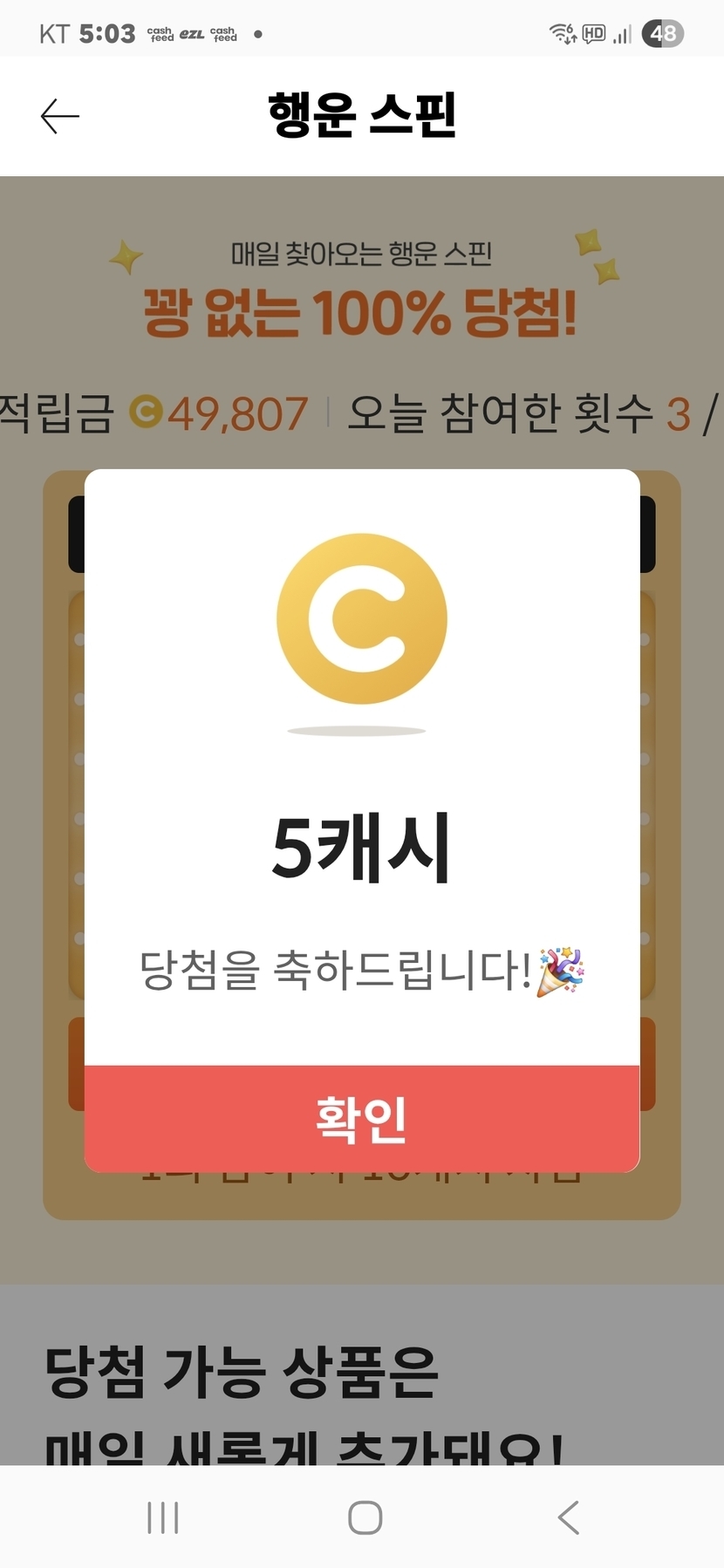This screenshot has height=1568, width=724.
Task: Tap the HD call status icon
Action: [594, 34]
